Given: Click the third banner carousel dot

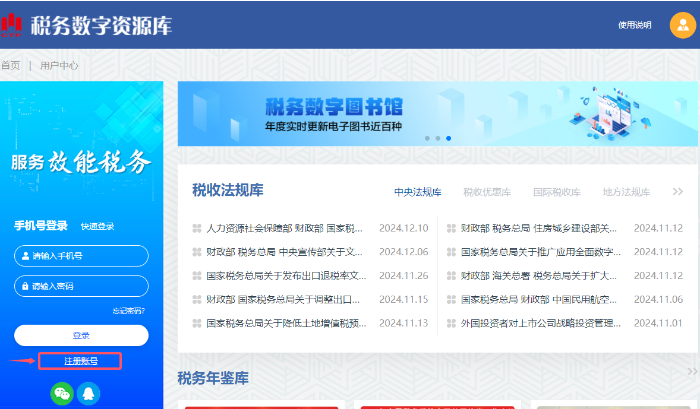Looking at the screenshot, I should 448,138.
